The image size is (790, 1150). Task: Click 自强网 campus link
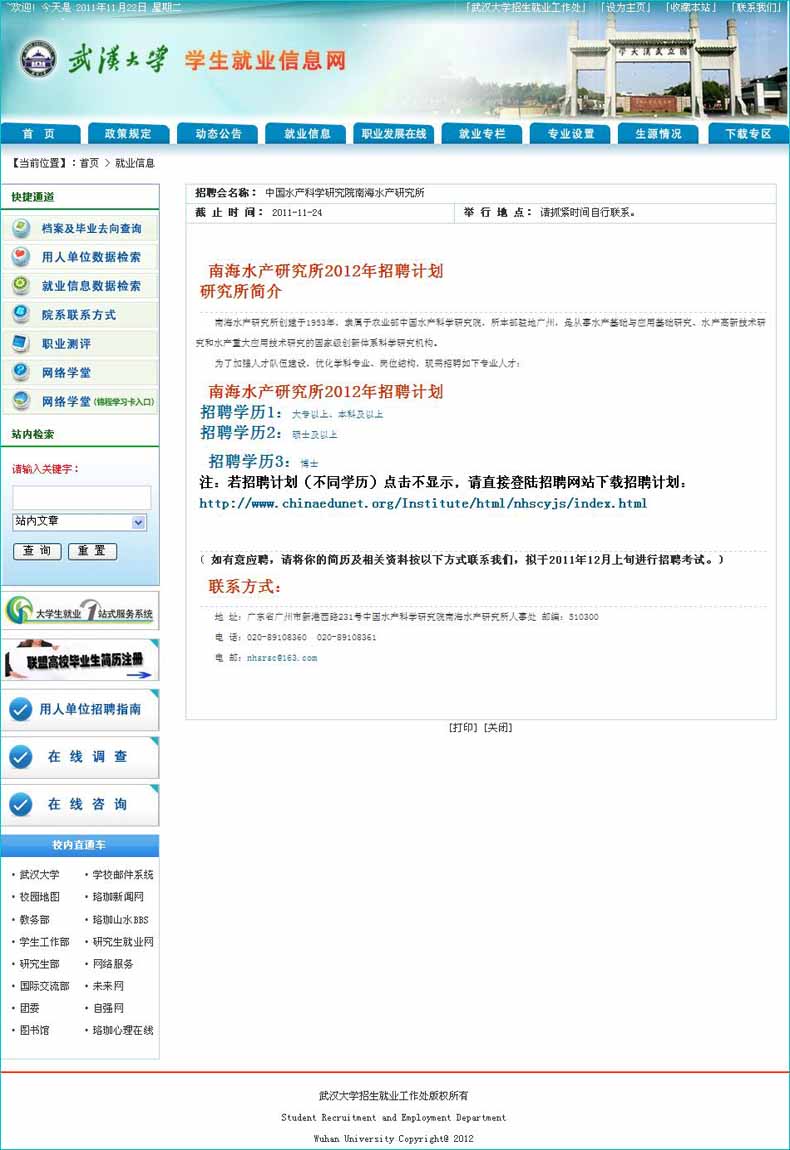tap(108, 1008)
